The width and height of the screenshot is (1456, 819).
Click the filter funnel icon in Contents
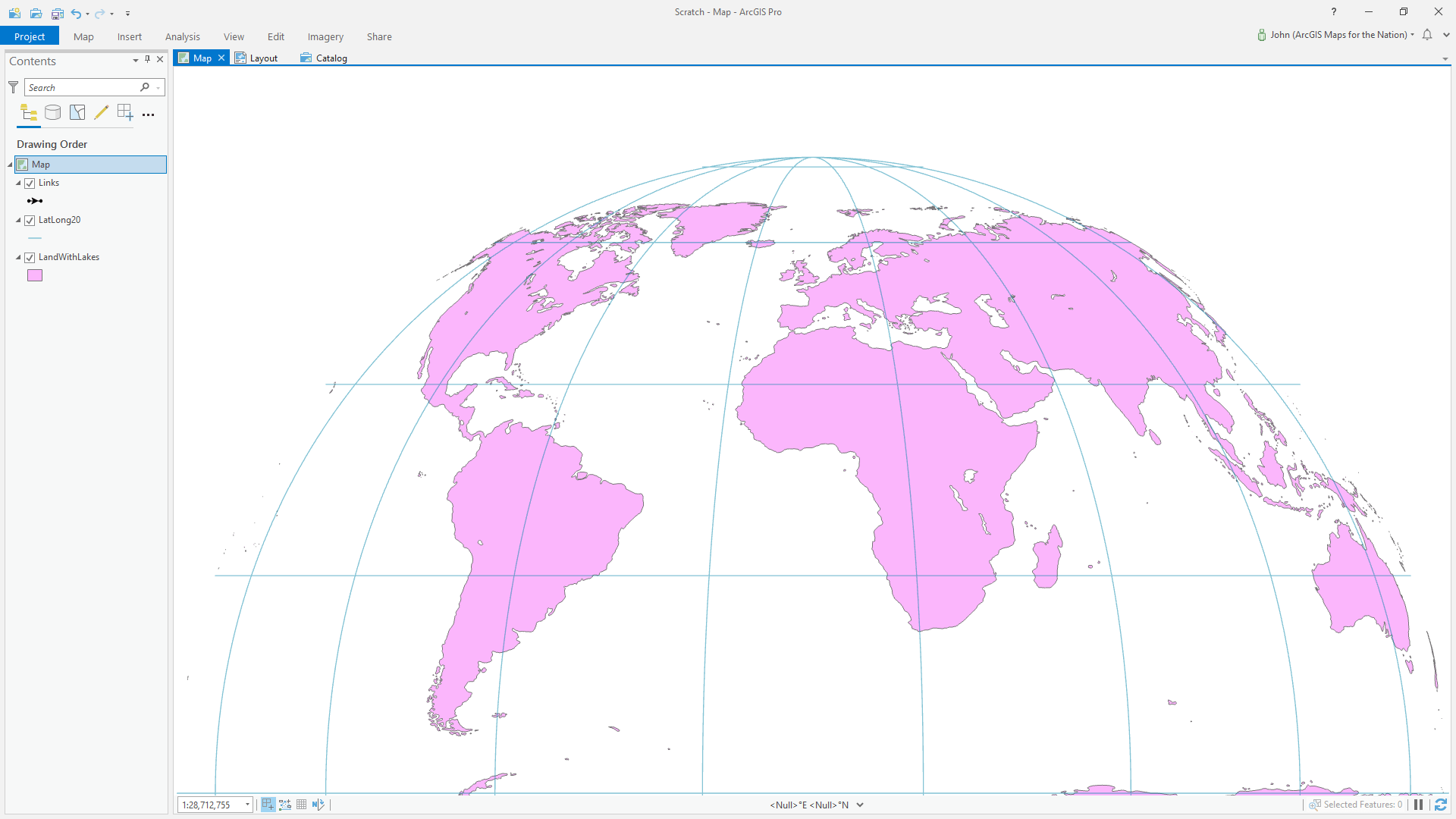click(13, 87)
